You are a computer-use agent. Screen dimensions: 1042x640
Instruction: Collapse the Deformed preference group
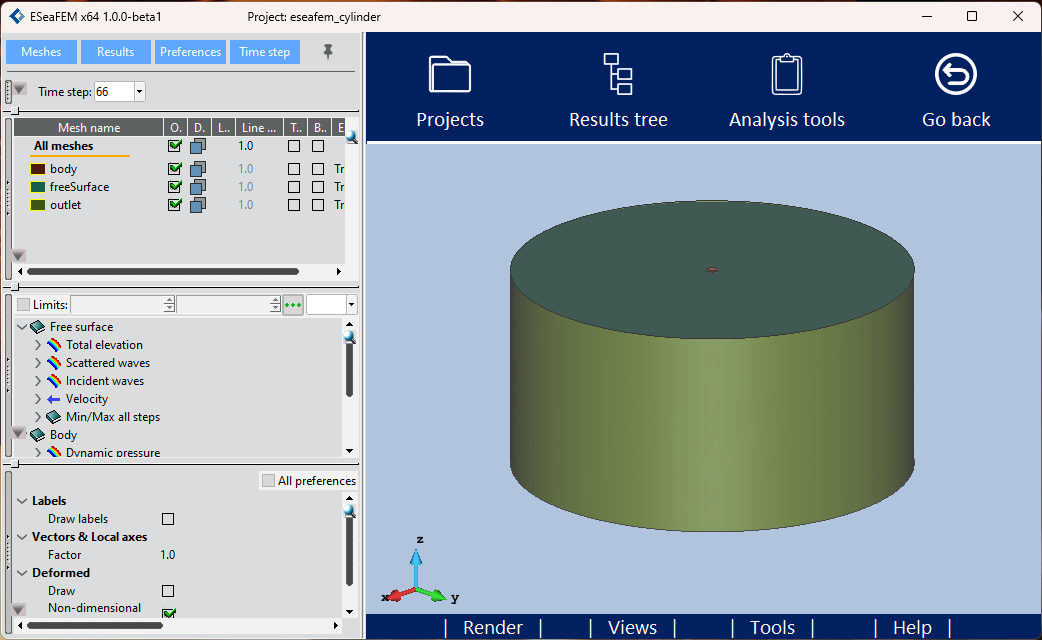22,573
